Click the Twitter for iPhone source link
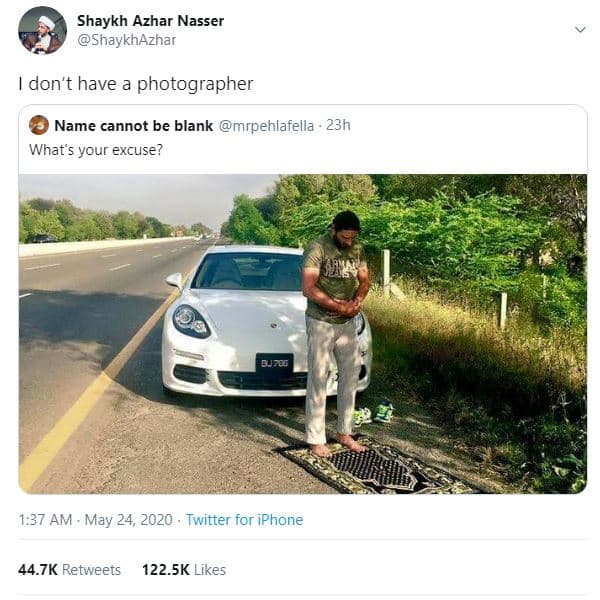The width and height of the screenshot is (600, 600). click(x=244, y=520)
